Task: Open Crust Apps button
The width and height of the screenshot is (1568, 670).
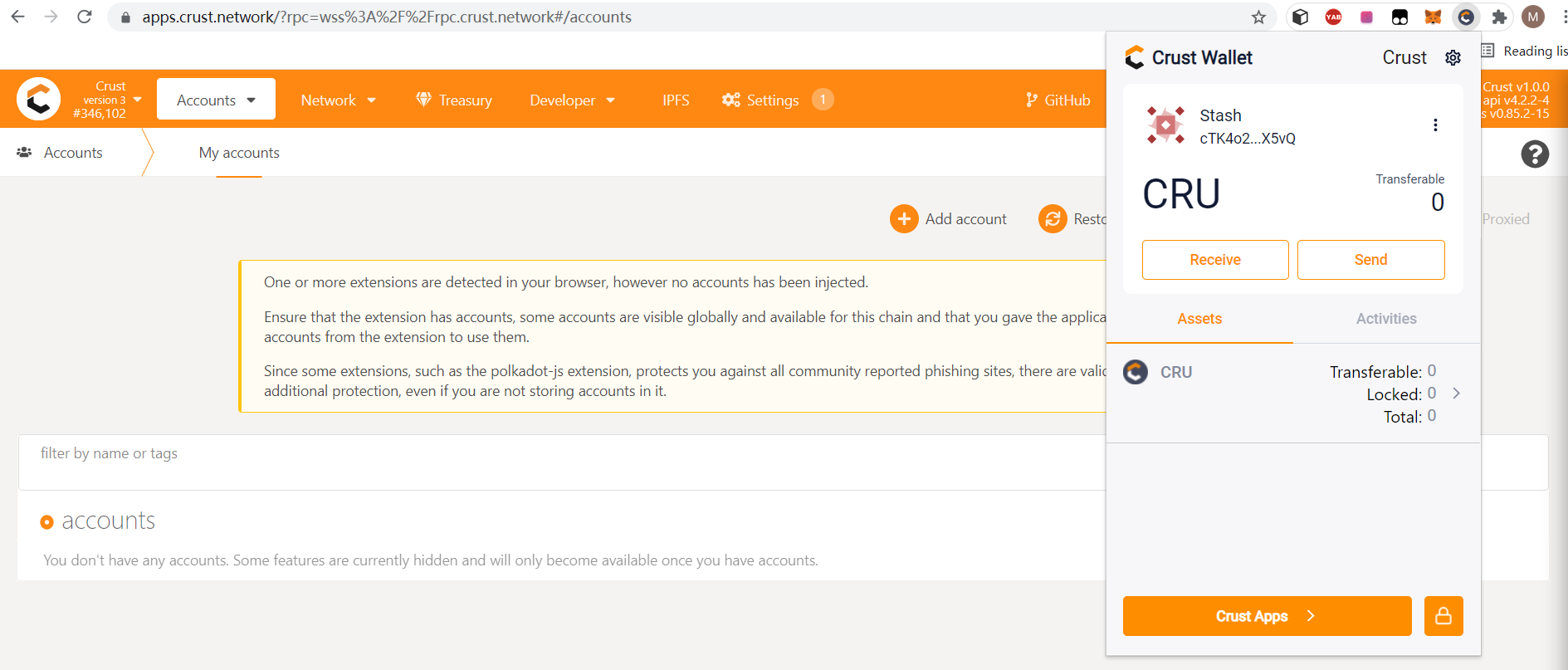Action: point(1267,616)
